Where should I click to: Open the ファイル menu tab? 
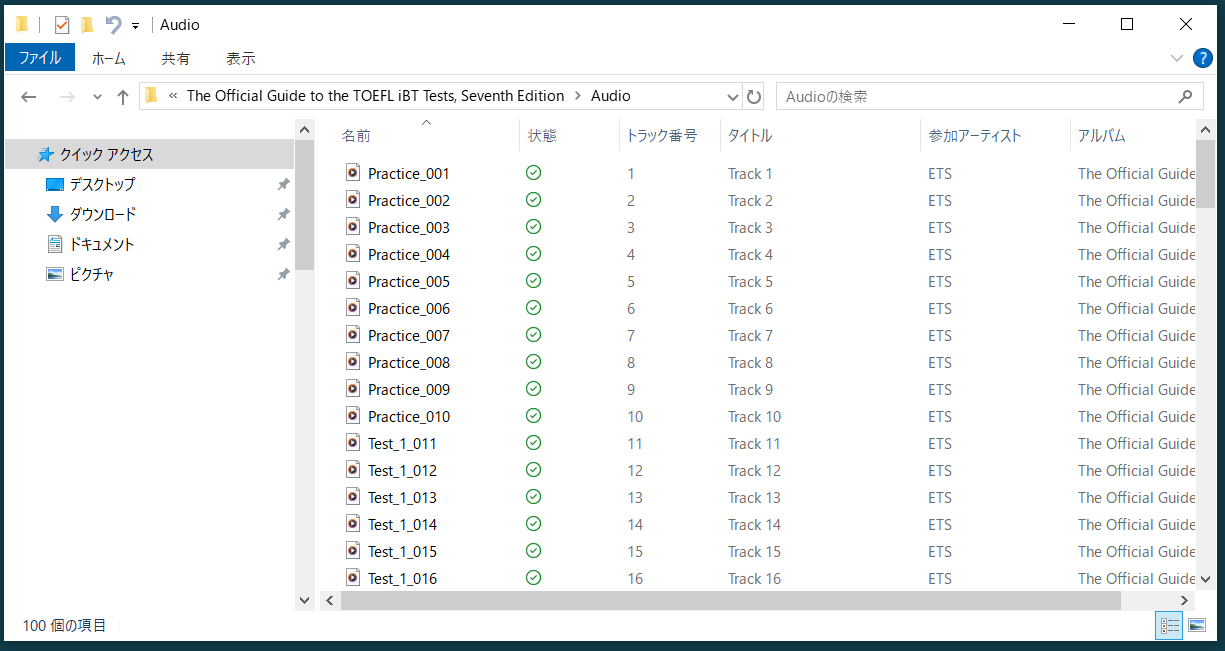pos(40,58)
